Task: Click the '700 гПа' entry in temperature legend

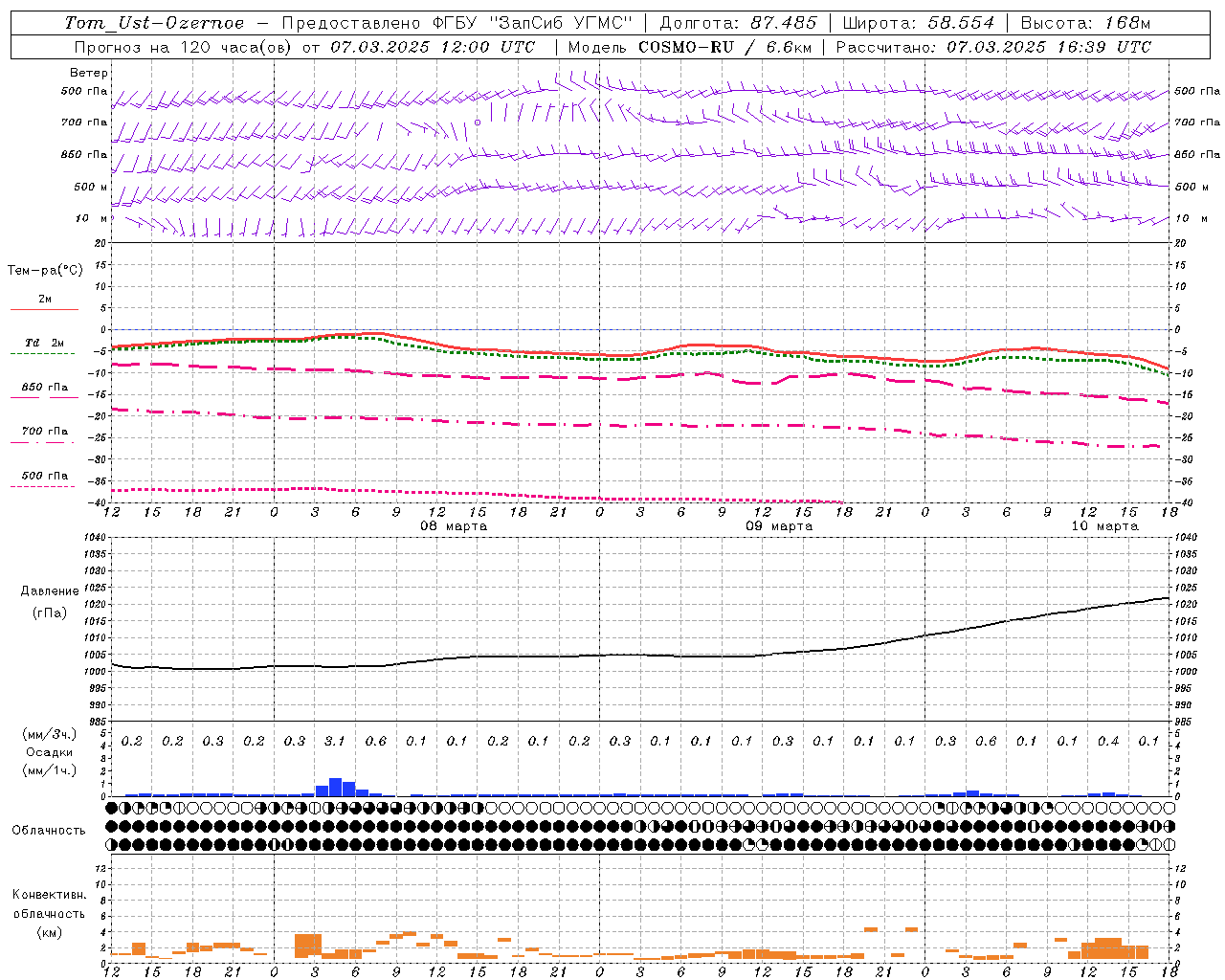Action: 45,432
